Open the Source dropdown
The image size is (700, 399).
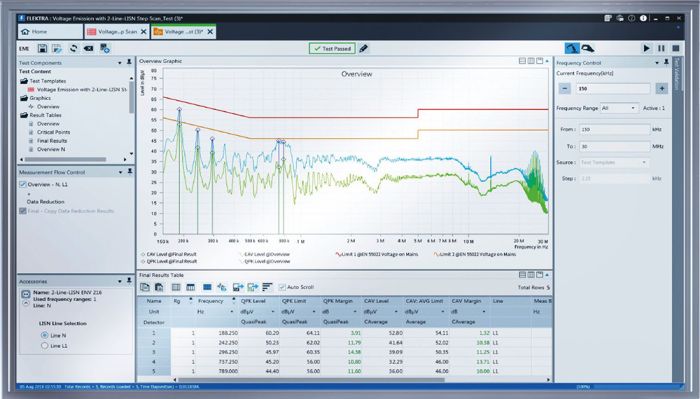tap(613, 162)
